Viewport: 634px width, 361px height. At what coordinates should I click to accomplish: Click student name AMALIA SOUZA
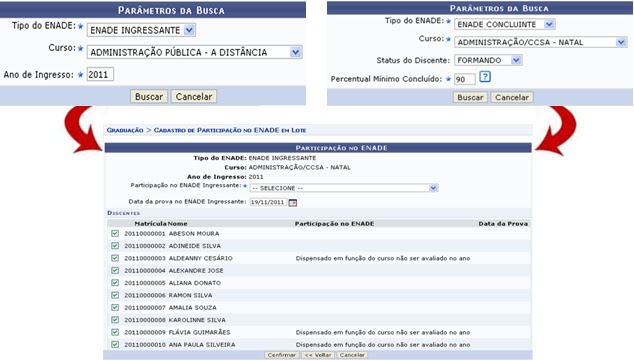point(192,308)
